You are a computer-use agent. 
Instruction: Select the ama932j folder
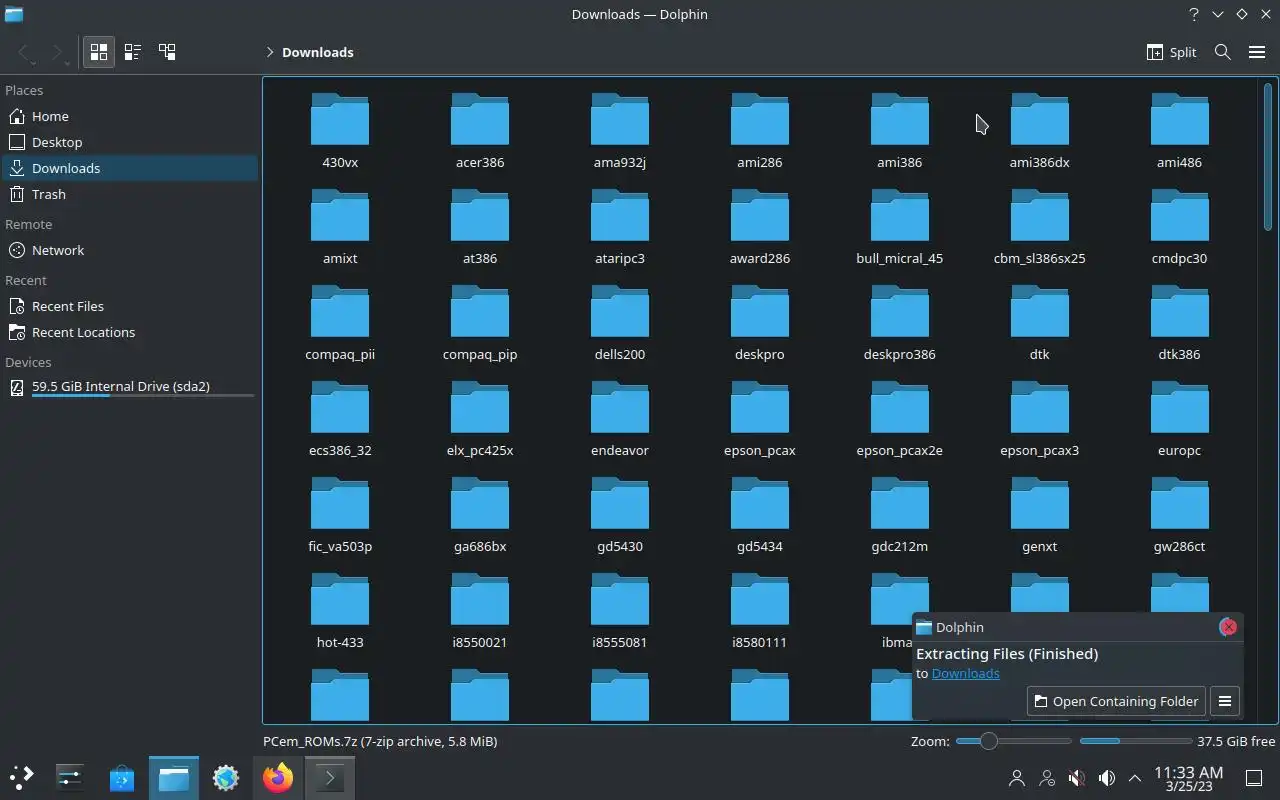coord(620,131)
